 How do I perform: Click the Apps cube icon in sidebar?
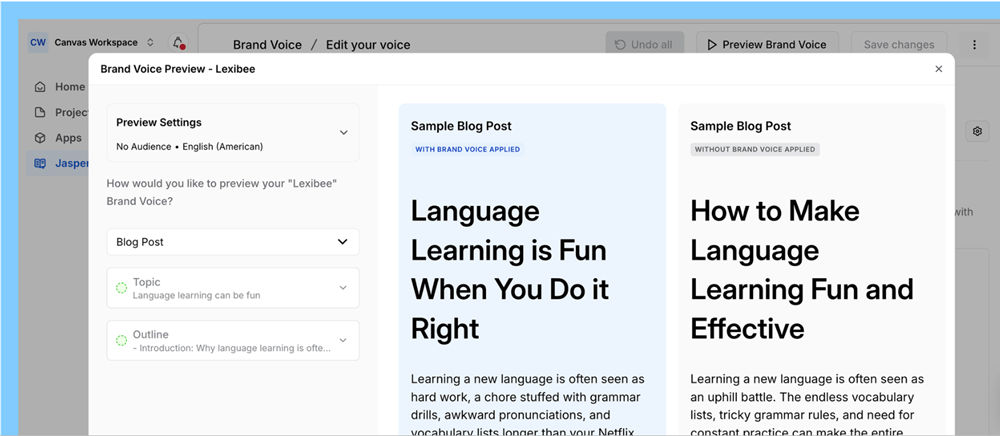[x=40, y=138]
